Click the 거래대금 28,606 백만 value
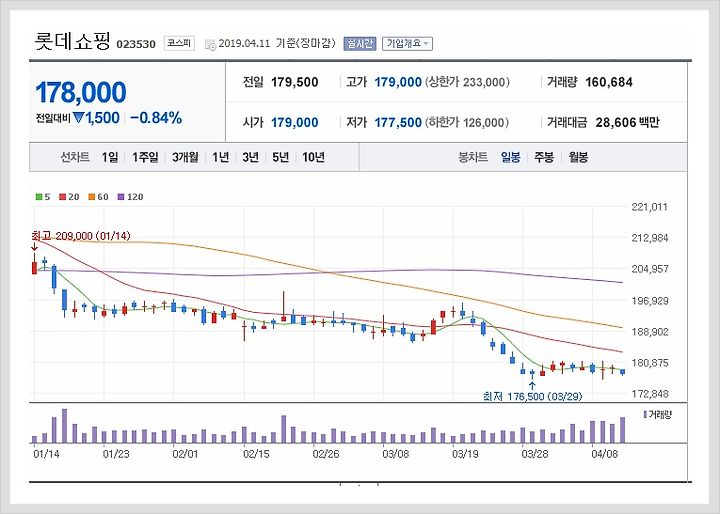 pyautogui.click(x=627, y=123)
